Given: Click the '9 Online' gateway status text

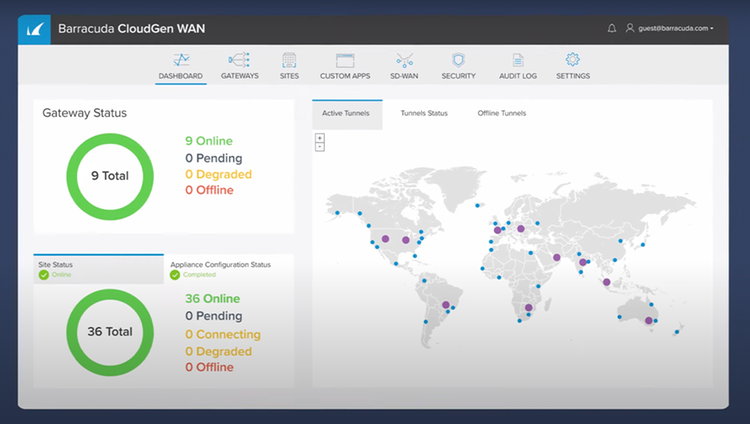Looking at the screenshot, I should (x=209, y=141).
